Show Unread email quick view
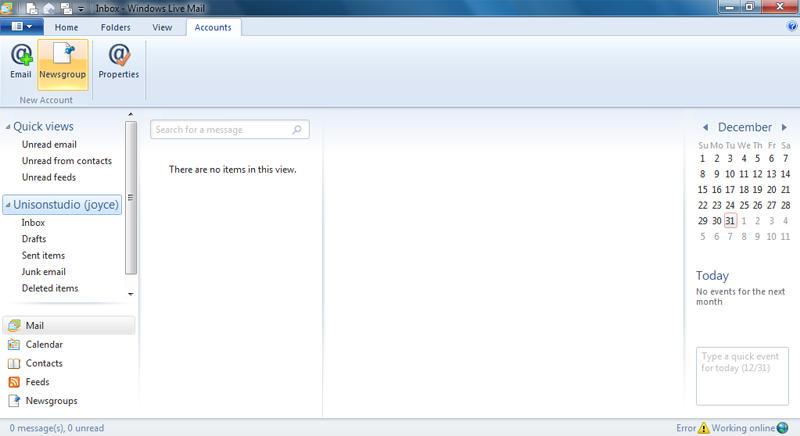This screenshot has height=436, width=800. 49,144
